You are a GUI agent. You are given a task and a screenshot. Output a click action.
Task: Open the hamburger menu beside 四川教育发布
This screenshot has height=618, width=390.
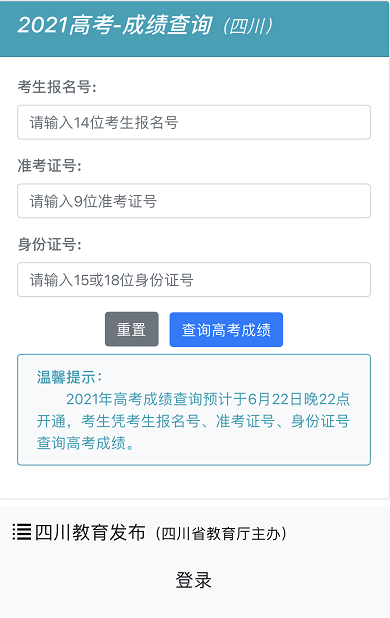point(22,532)
